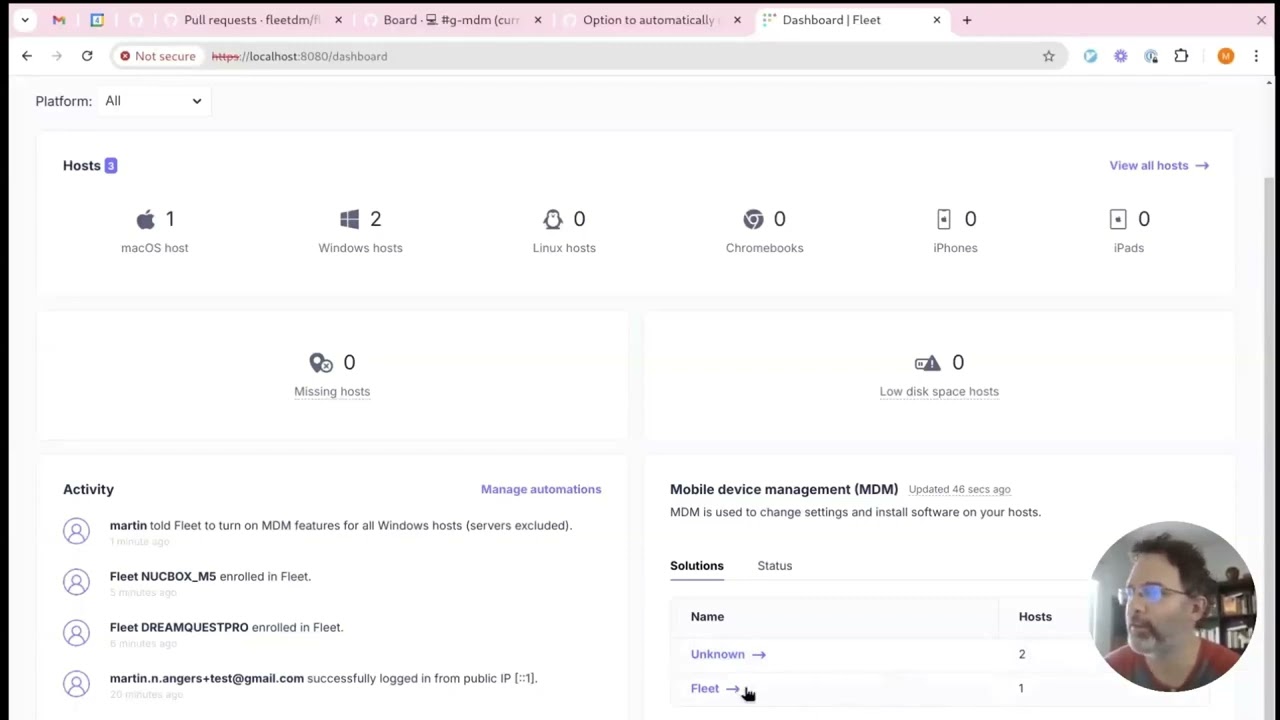Image resolution: width=1280 pixels, height=720 pixels.
Task: Switch to the Pull requests fleetdm tab
Action: point(252,20)
